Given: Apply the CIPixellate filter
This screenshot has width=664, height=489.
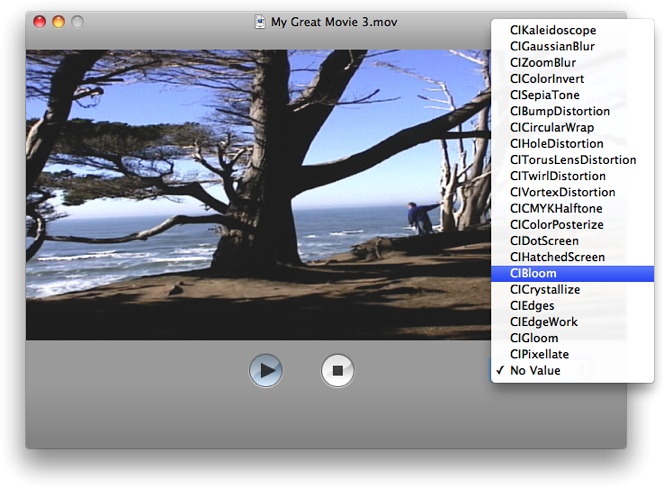Looking at the screenshot, I should [x=541, y=354].
